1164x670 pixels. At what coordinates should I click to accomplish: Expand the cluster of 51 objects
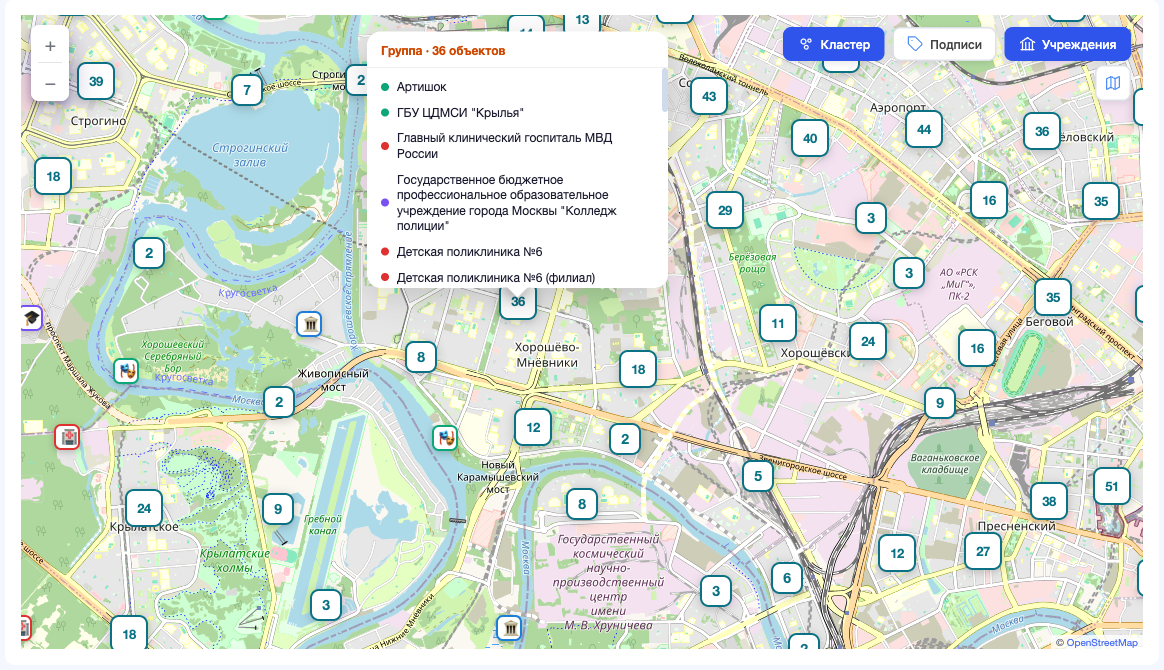pos(1111,487)
